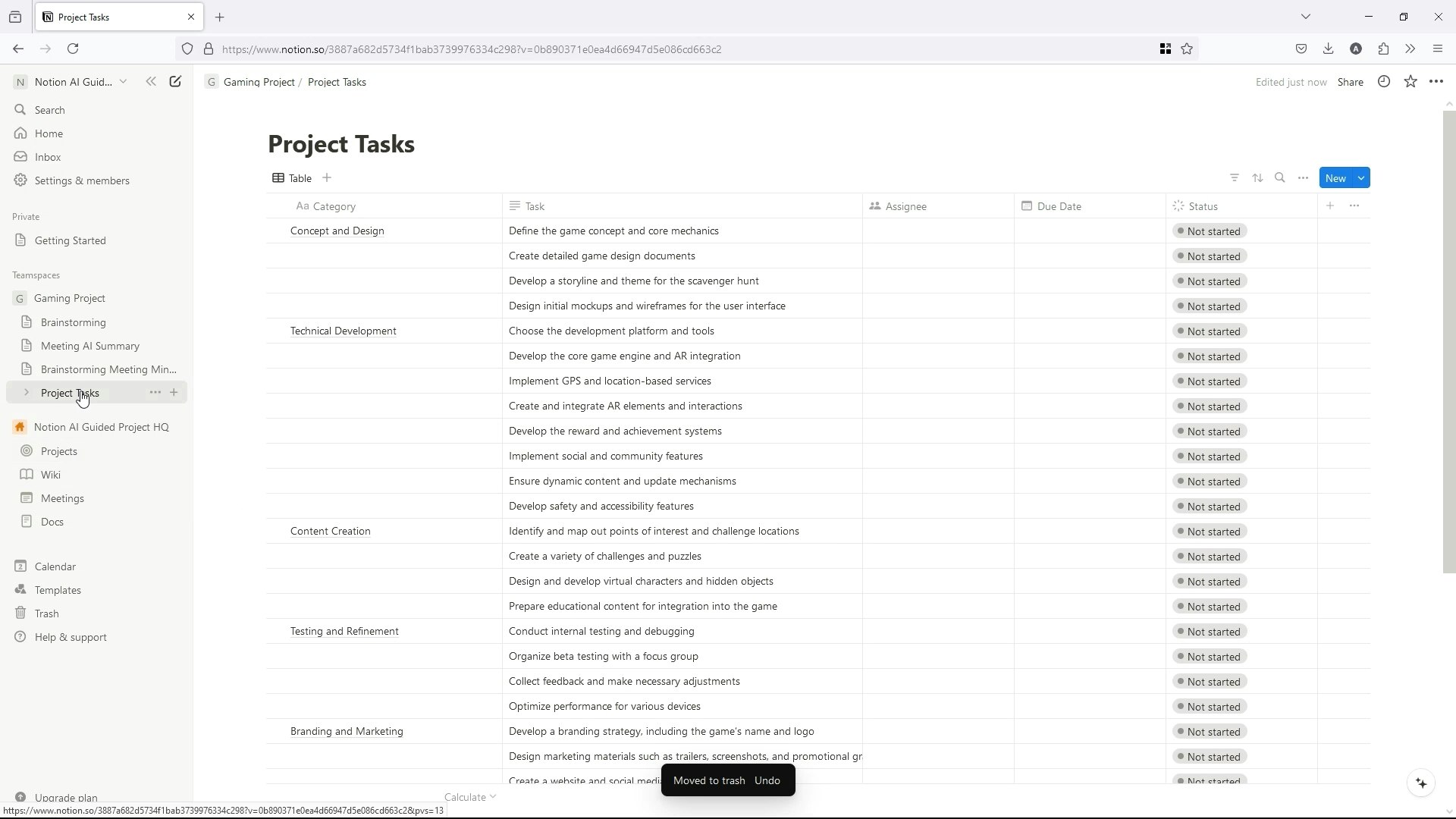Click the page's vertical scrollbar

click(1448, 341)
